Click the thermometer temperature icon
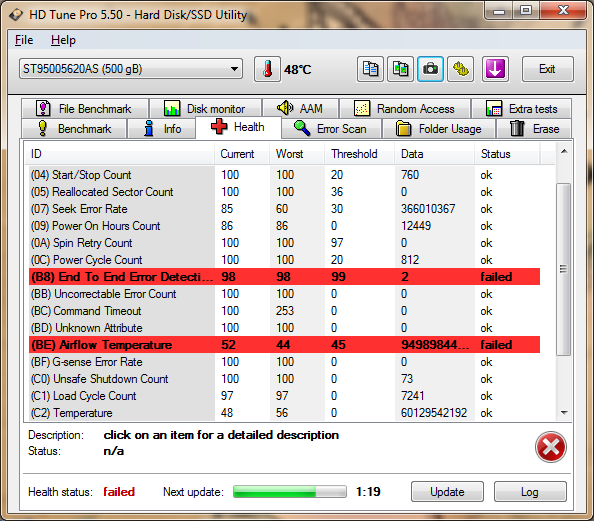This screenshot has height=521, width=594. click(x=267, y=69)
